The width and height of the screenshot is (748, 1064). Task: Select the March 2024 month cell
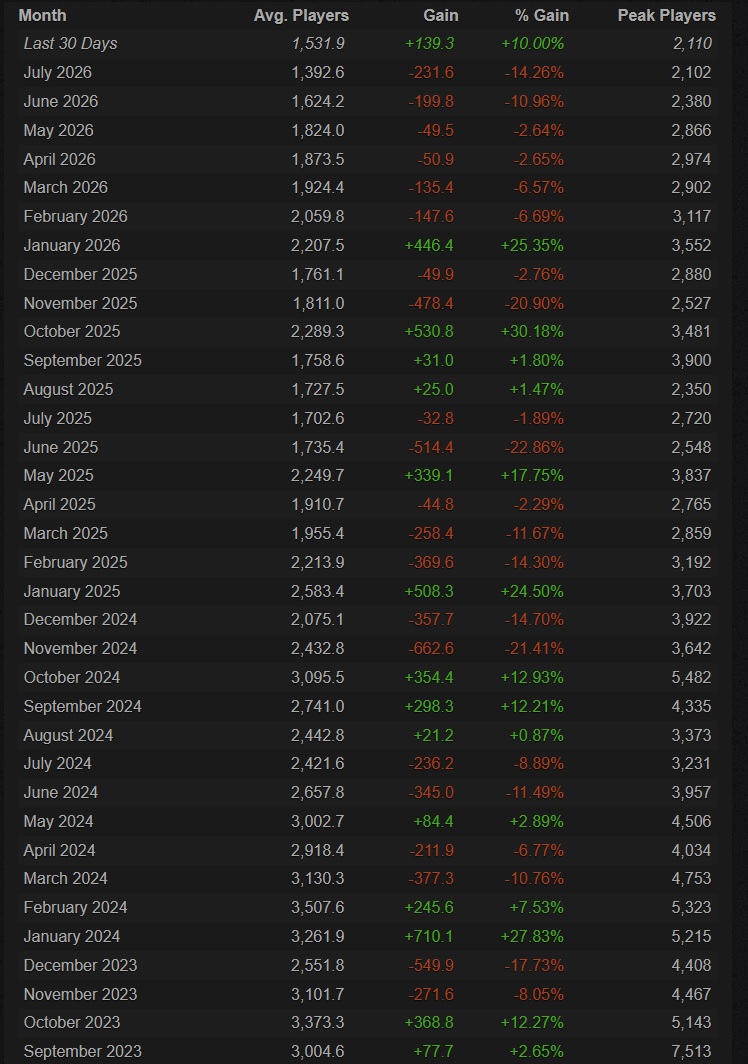tap(66, 879)
